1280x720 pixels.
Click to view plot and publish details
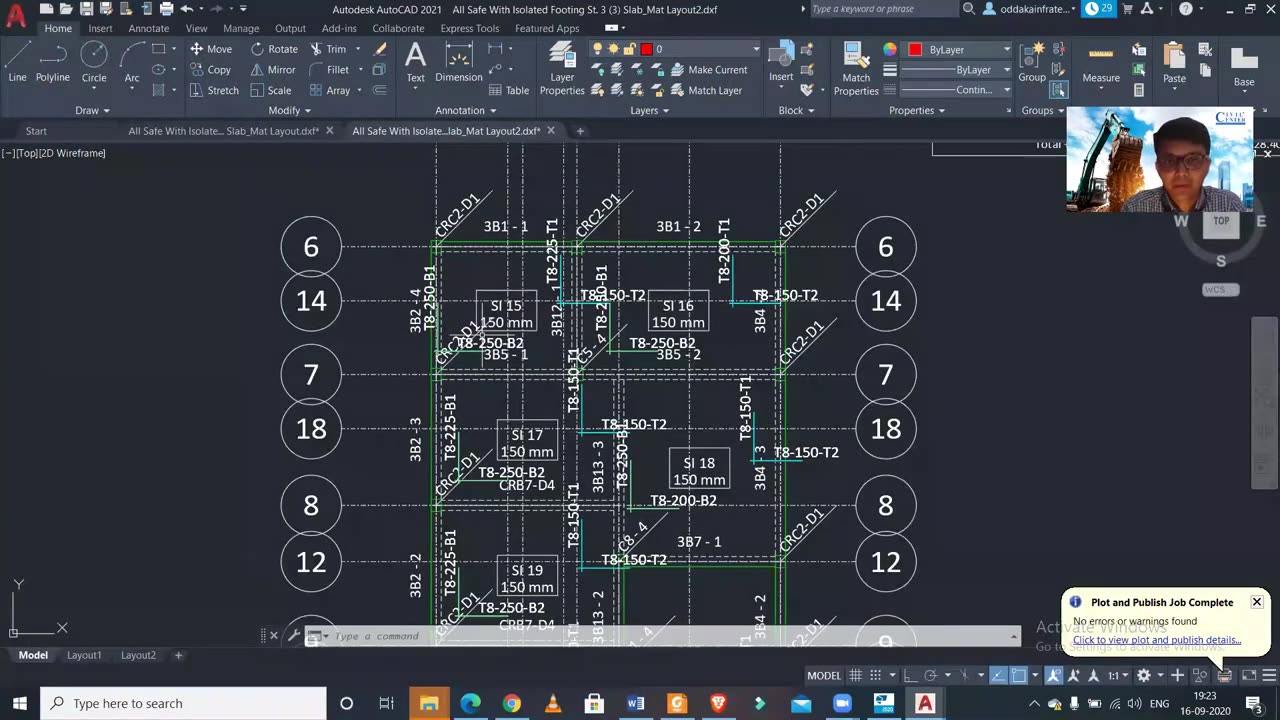click(x=1157, y=640)
